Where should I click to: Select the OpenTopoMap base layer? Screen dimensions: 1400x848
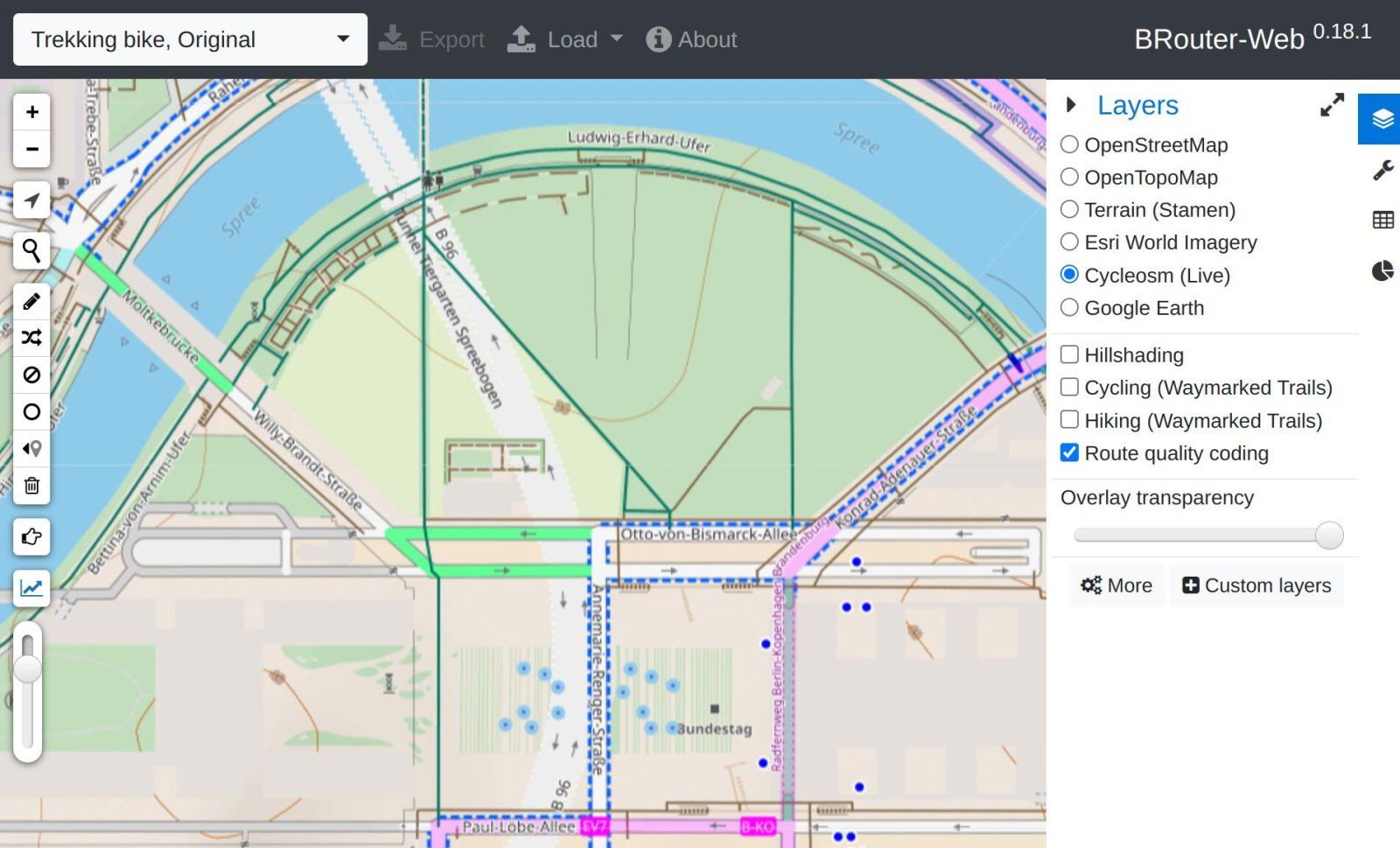point(1069,178)
